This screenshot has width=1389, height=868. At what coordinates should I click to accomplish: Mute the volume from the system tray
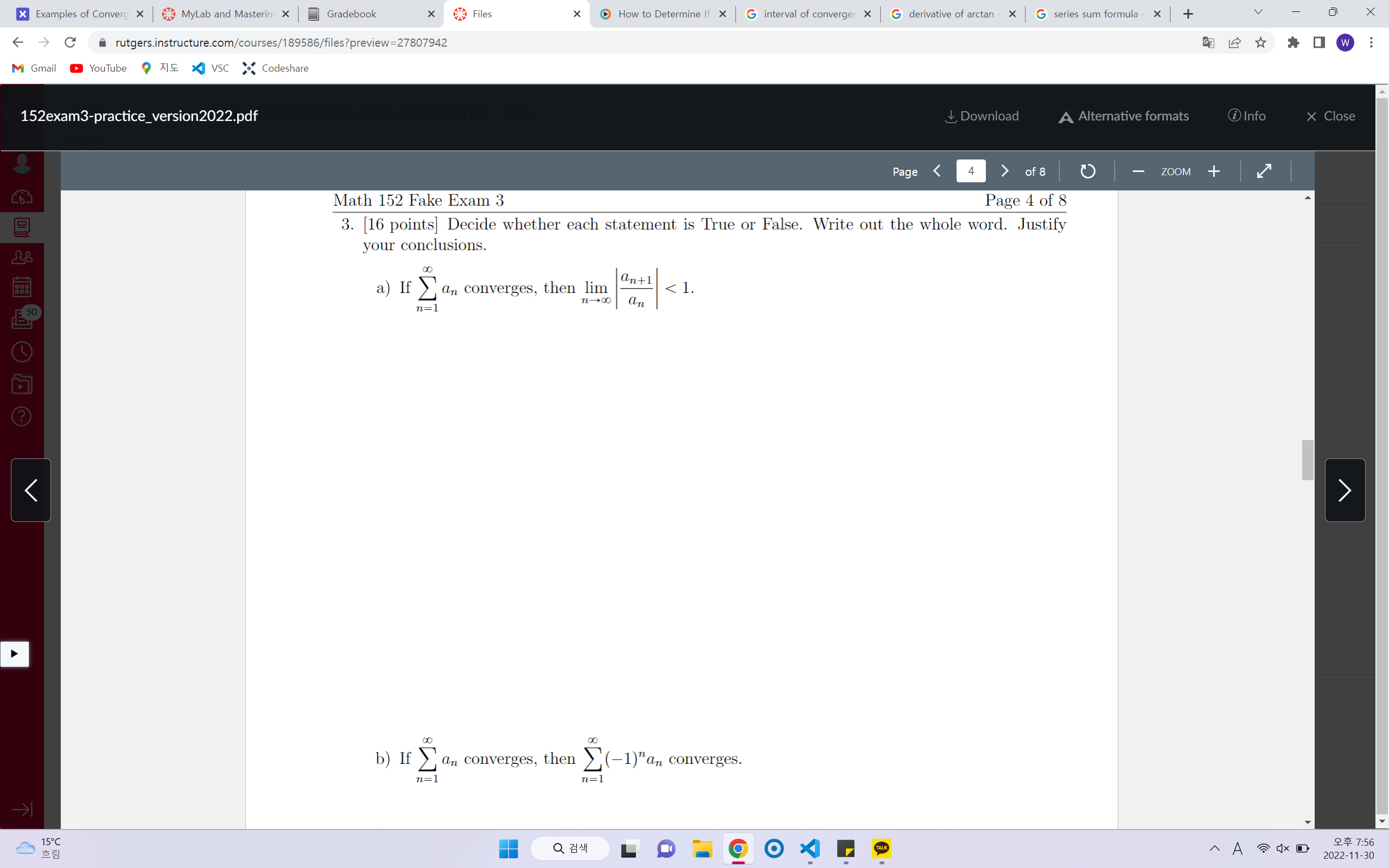1283,848
